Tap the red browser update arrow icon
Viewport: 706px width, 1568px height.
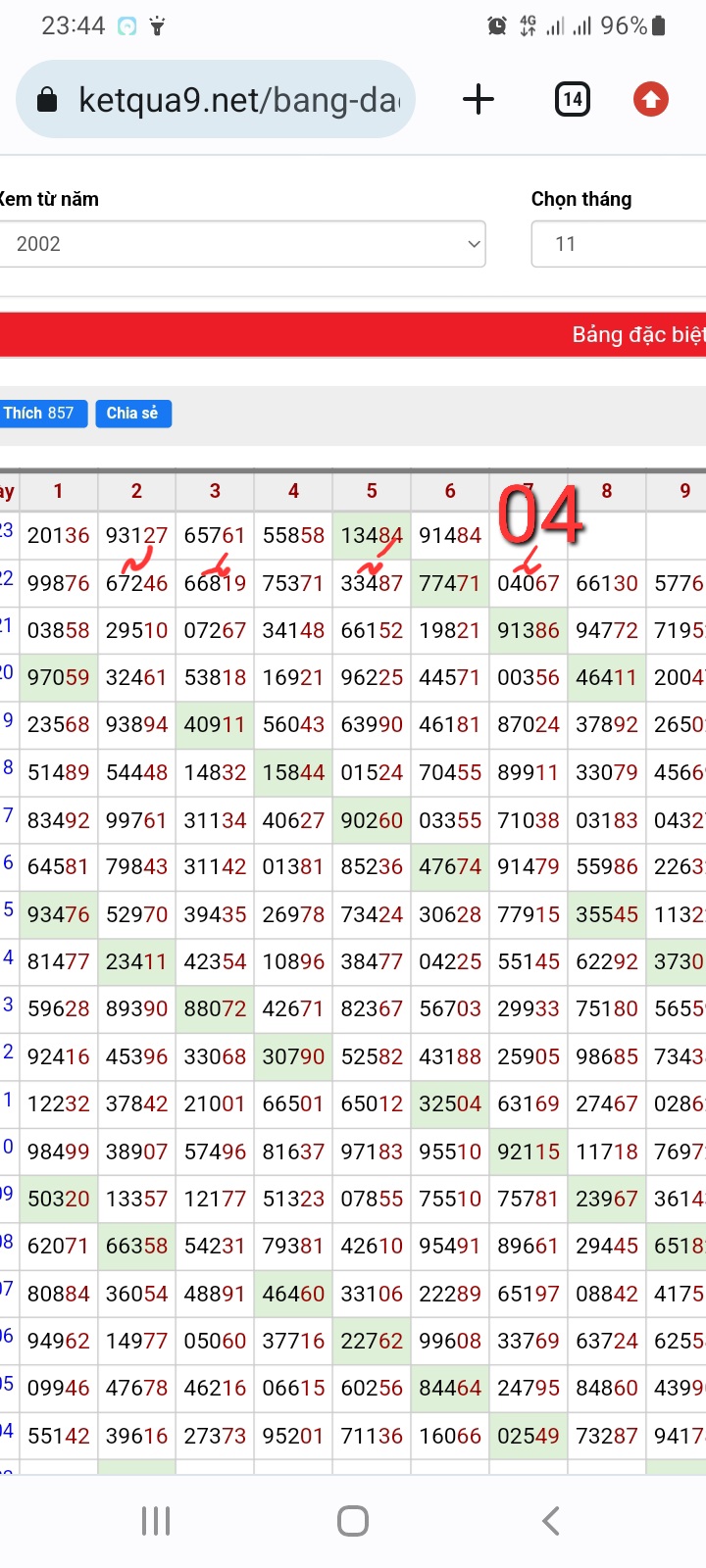coord(650,99)
